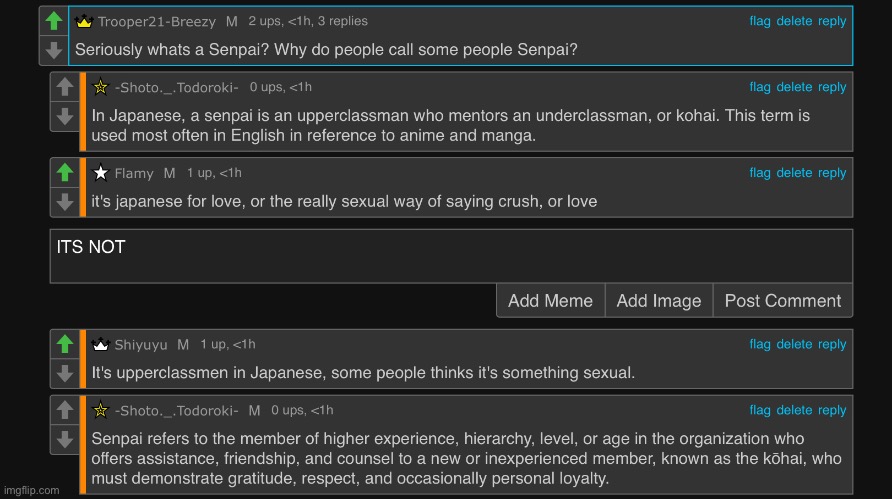Screen dimensions: 892x499
Task: Upvote Shiyuyu's comment about upperclassmen
Action: [65, 344]
